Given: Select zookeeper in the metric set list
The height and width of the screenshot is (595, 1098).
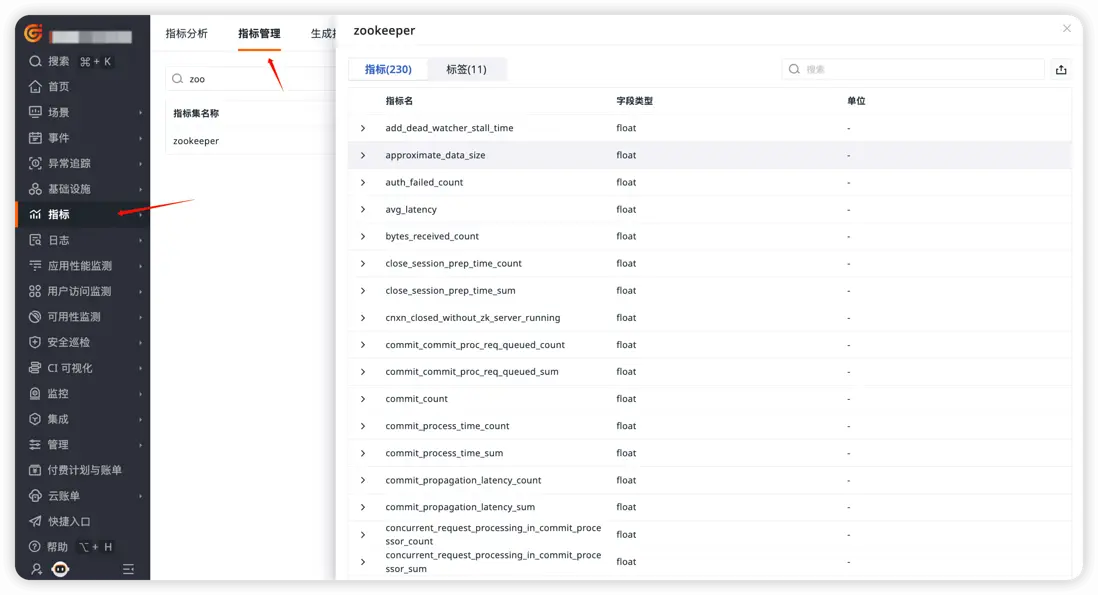Looking at the screenshot, I should [196, 141].
